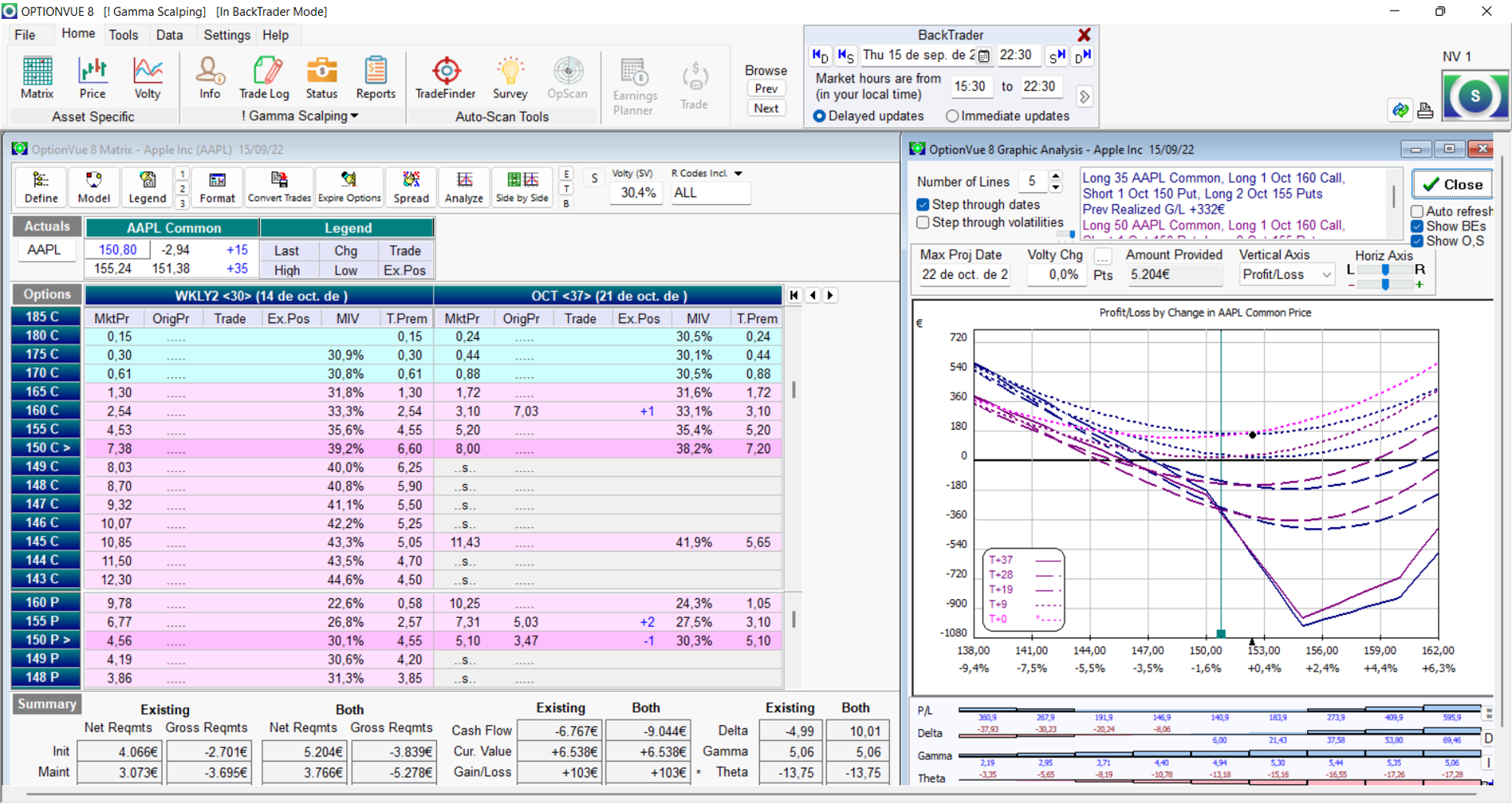Toggle Show BEs checkbox
Image resolution: width=1512 pixels, height=804 pixels.
[x=1417, y=226]
